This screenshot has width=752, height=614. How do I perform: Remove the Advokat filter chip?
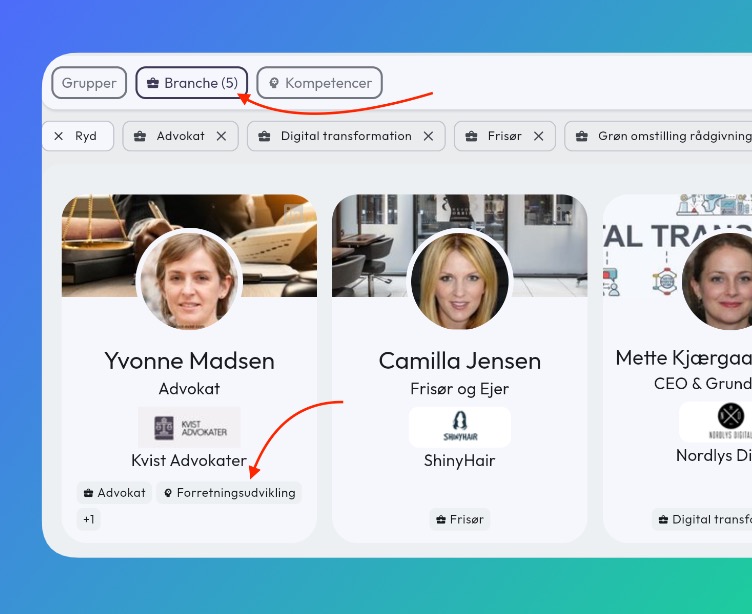tap(221, 136)
